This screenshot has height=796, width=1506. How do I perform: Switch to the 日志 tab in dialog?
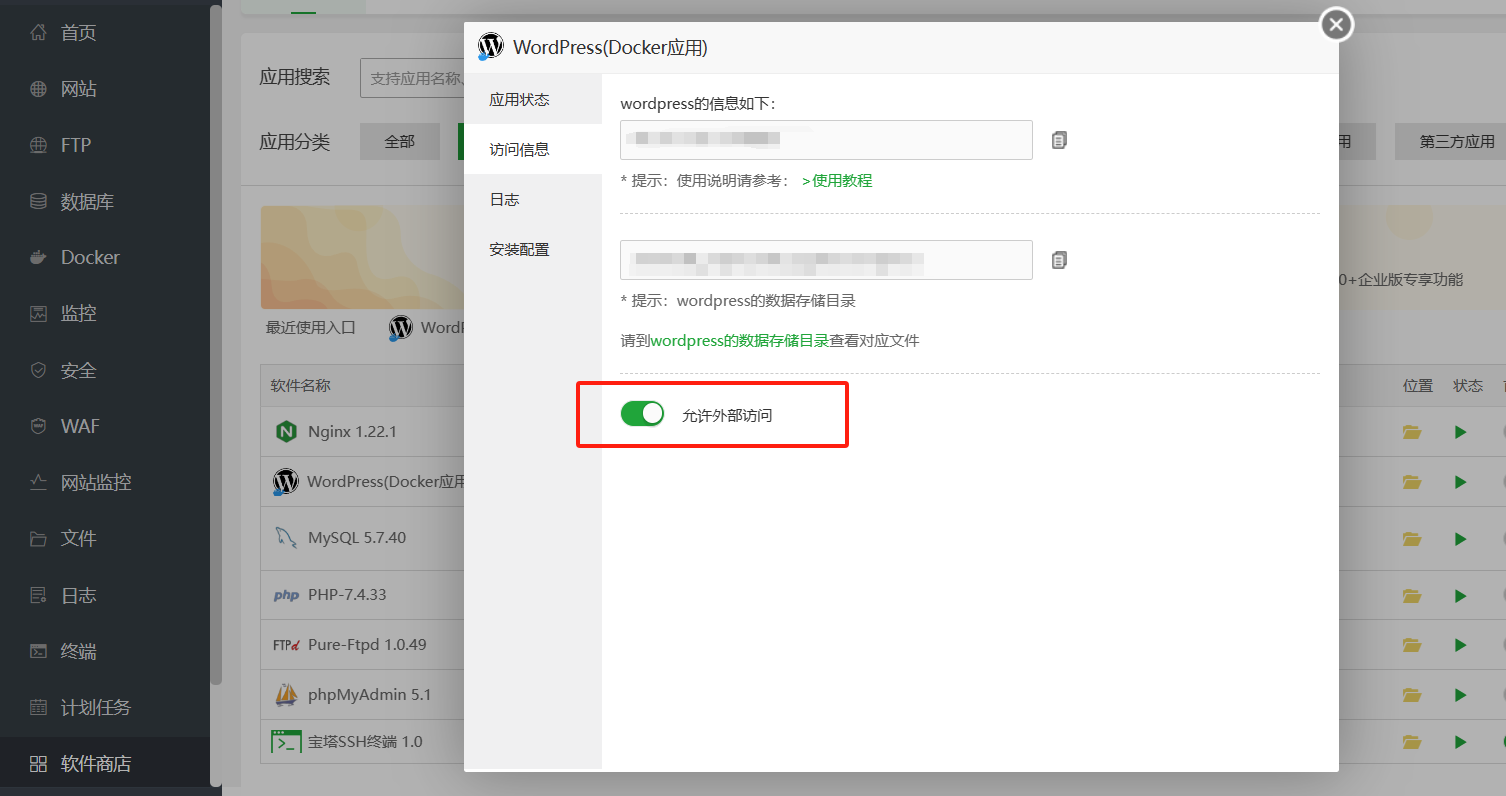pos(533,199)
